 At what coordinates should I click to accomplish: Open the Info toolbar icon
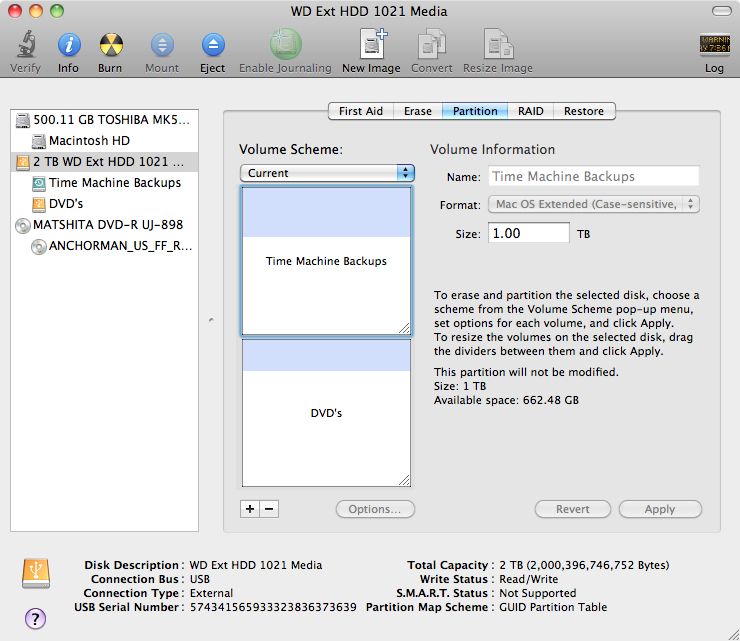69,45
